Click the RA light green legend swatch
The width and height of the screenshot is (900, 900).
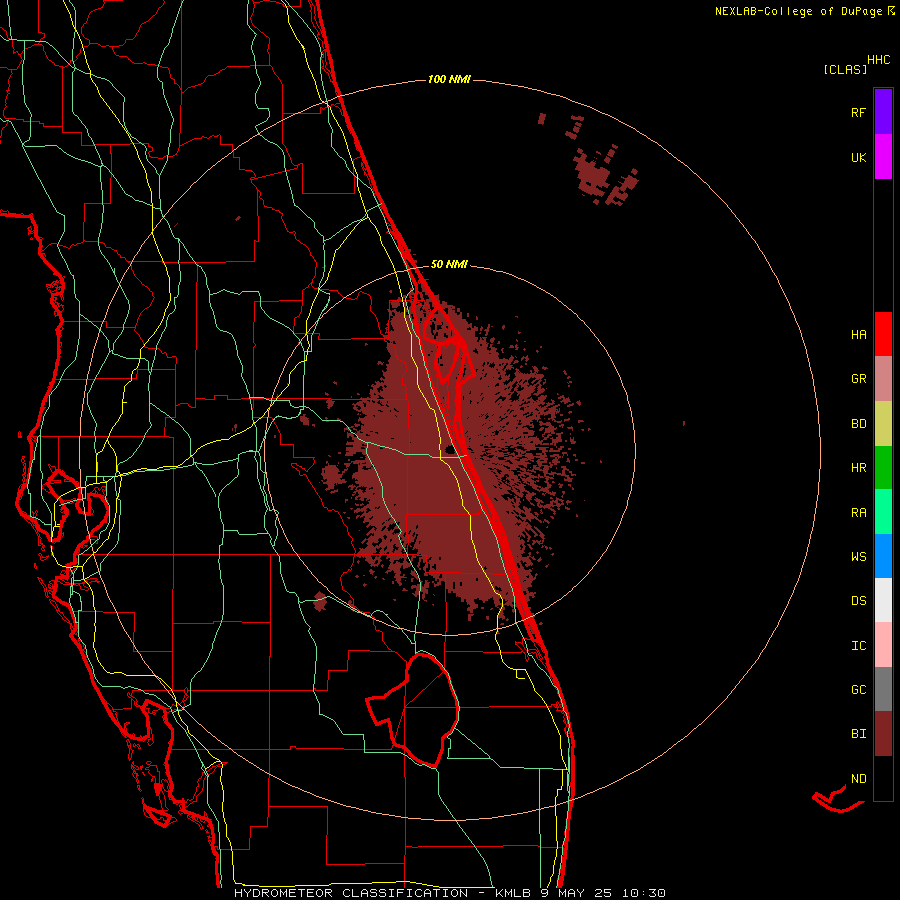(x=883, y=512)
